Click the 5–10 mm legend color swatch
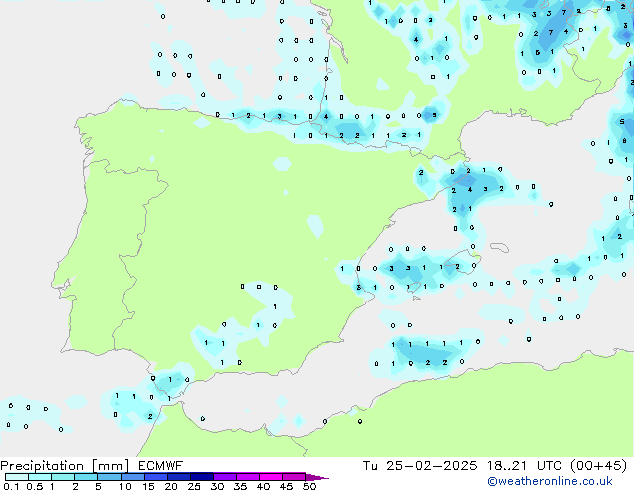Viewport: 634px width, 490px height. coord(109,477)
